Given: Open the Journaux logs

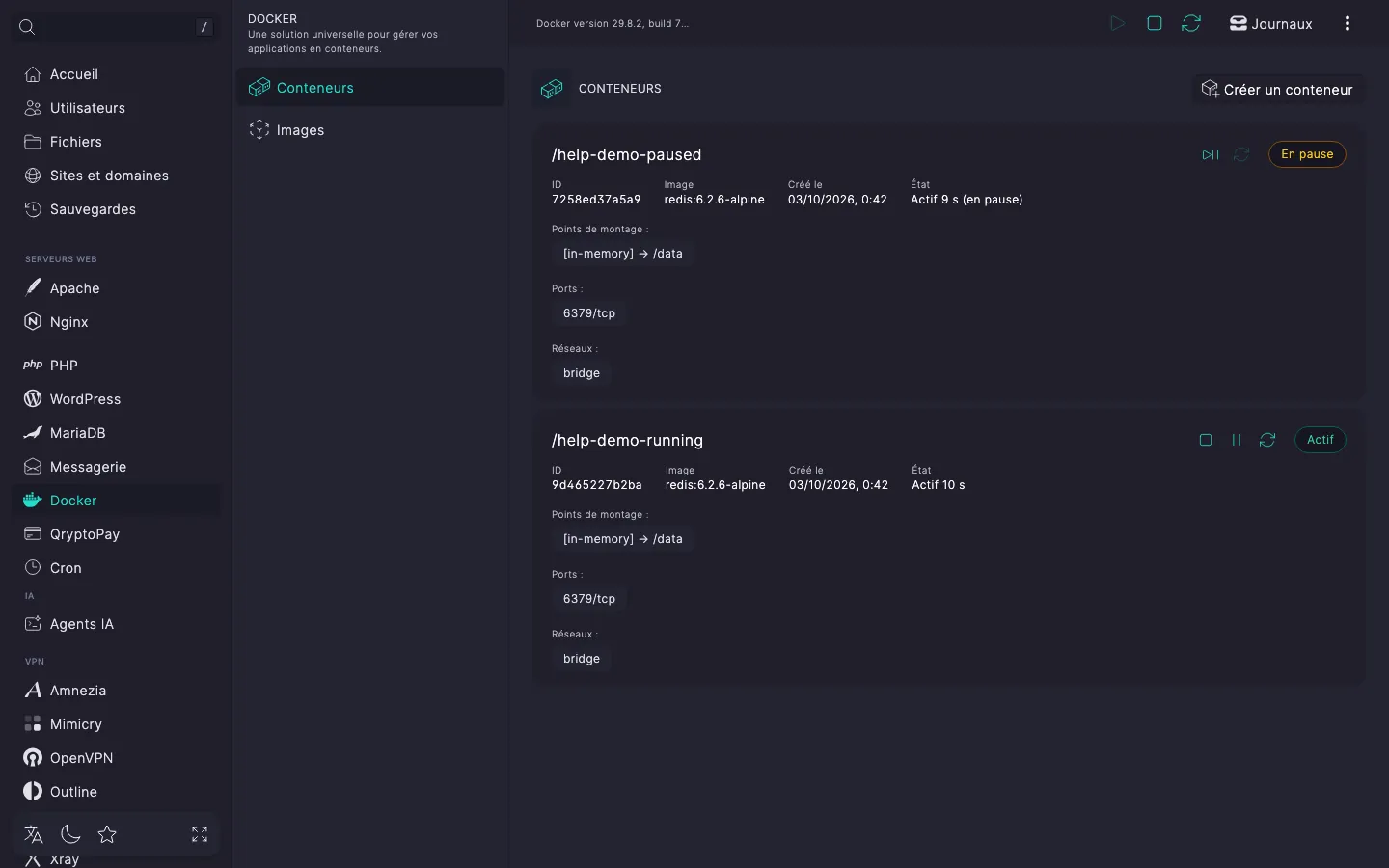Looking at the screenshot, I should tap(1270, 24).
